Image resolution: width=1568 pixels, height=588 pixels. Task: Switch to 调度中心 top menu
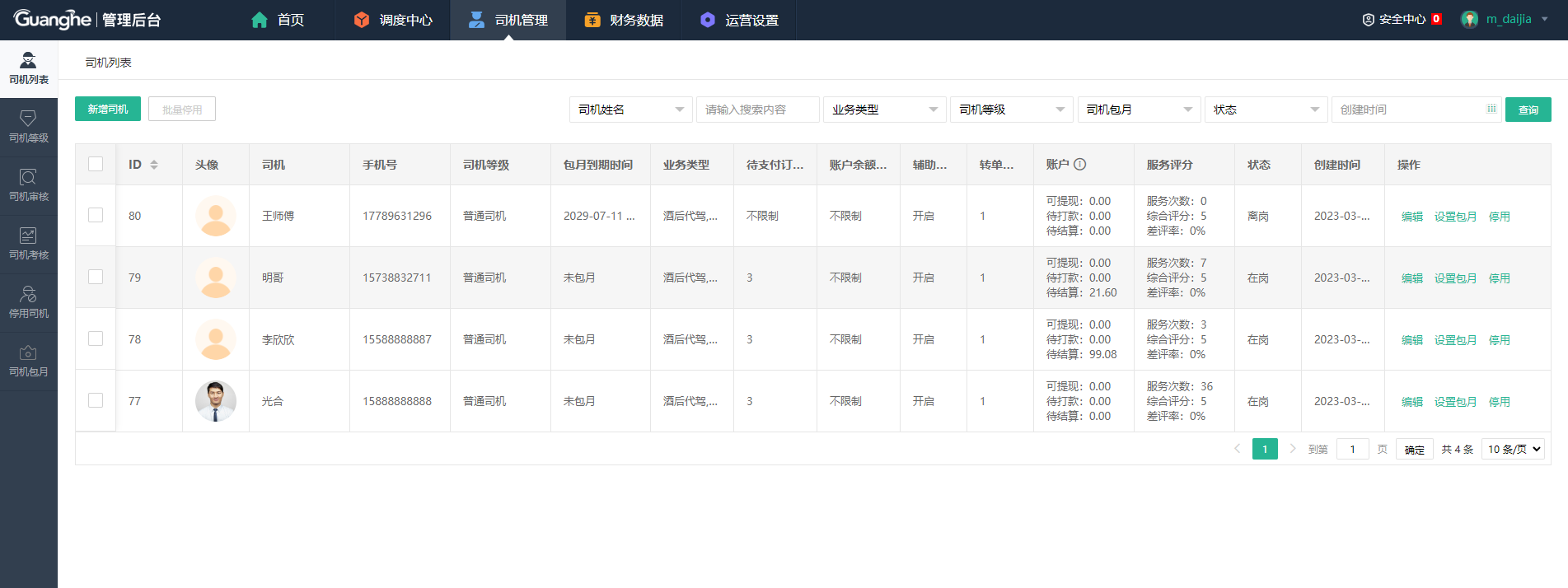tap(392, 20)
